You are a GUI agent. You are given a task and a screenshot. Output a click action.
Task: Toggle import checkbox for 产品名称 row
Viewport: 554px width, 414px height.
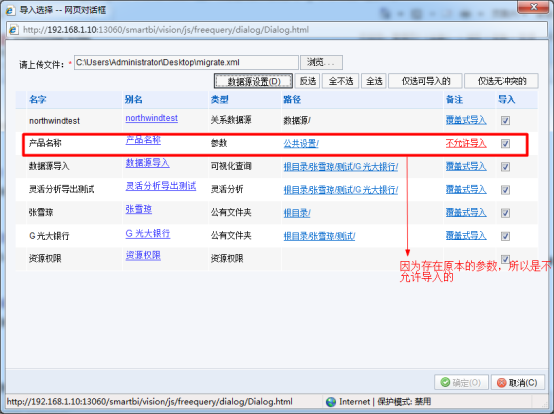click(505, 143)
